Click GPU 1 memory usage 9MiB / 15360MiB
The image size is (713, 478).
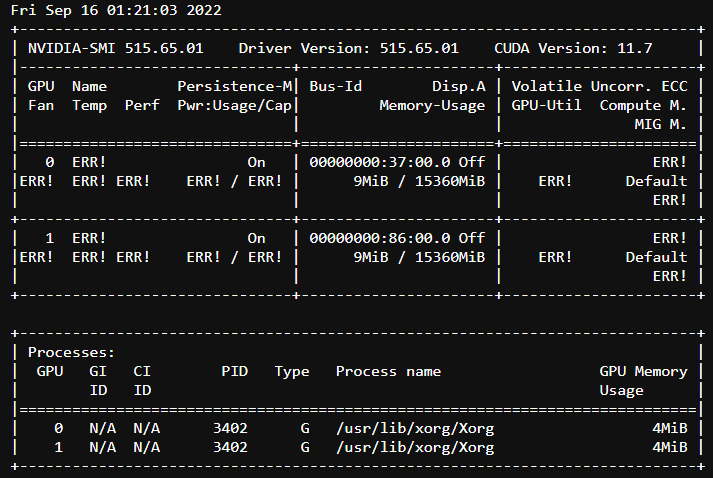pos(419,257)
